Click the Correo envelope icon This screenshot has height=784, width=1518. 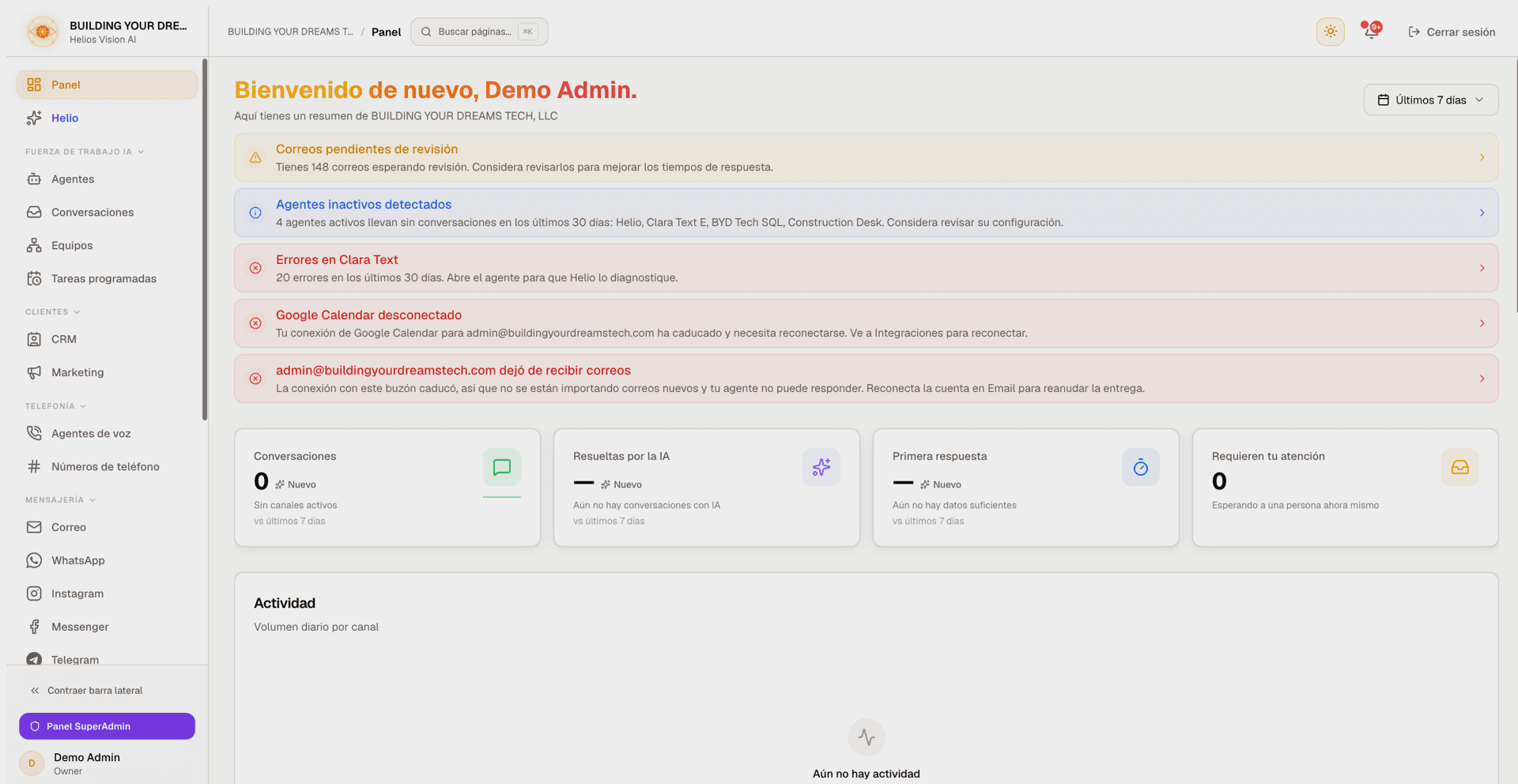(34, 527)
